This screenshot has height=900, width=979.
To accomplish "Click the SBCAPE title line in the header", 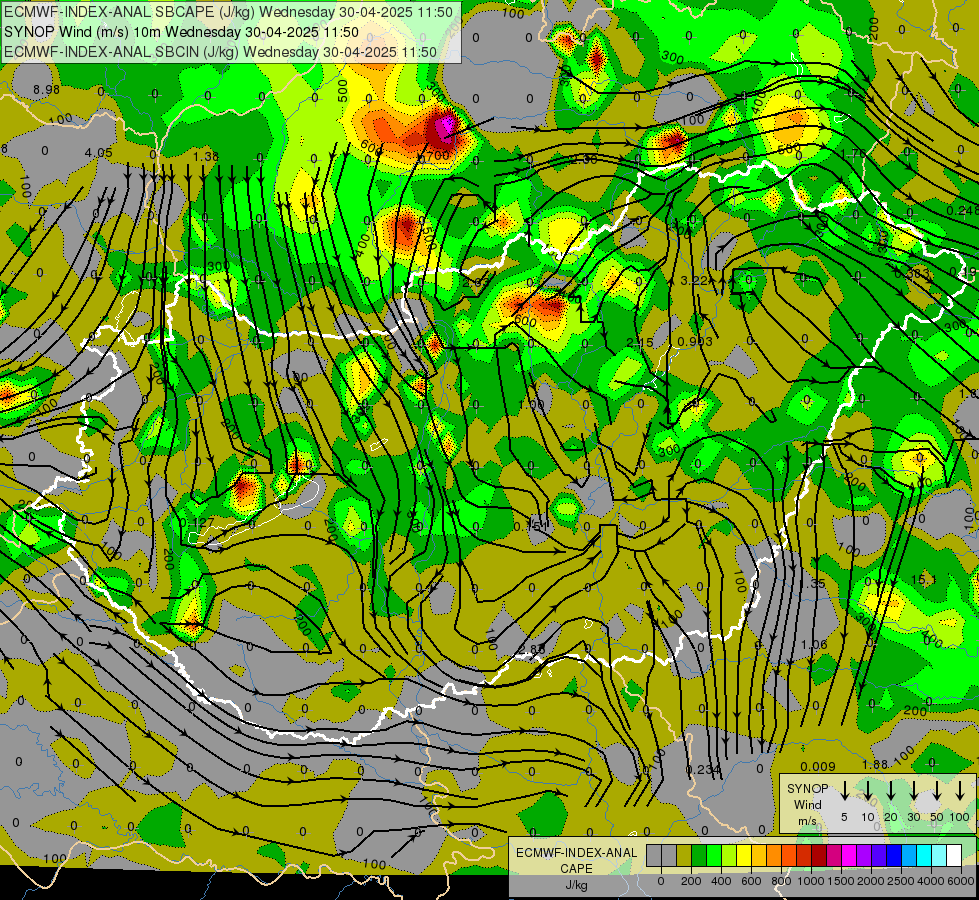I will tap(228, 11).
